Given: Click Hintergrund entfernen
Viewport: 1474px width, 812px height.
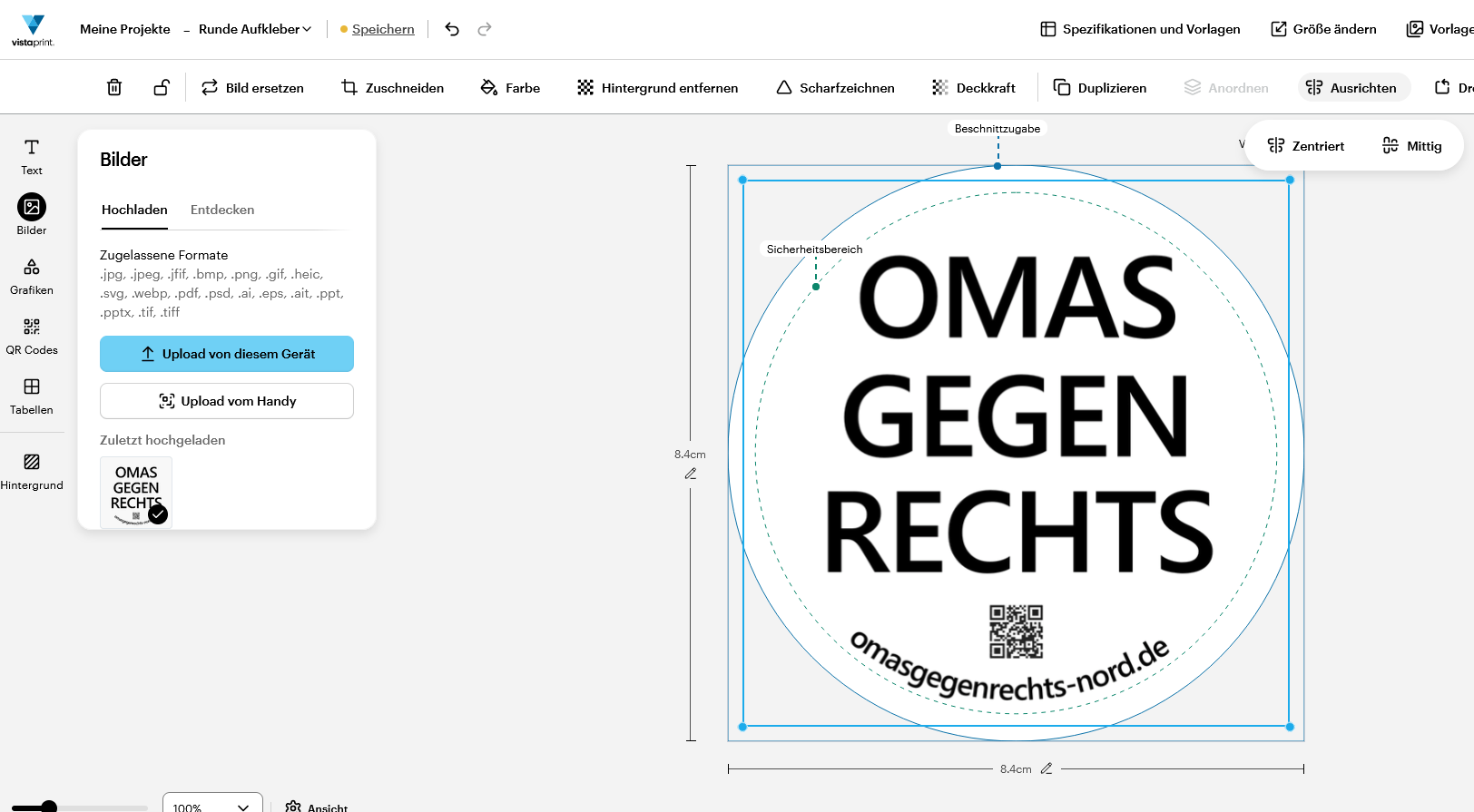Looking at the screenshot, I should click(x=658, y=88).
